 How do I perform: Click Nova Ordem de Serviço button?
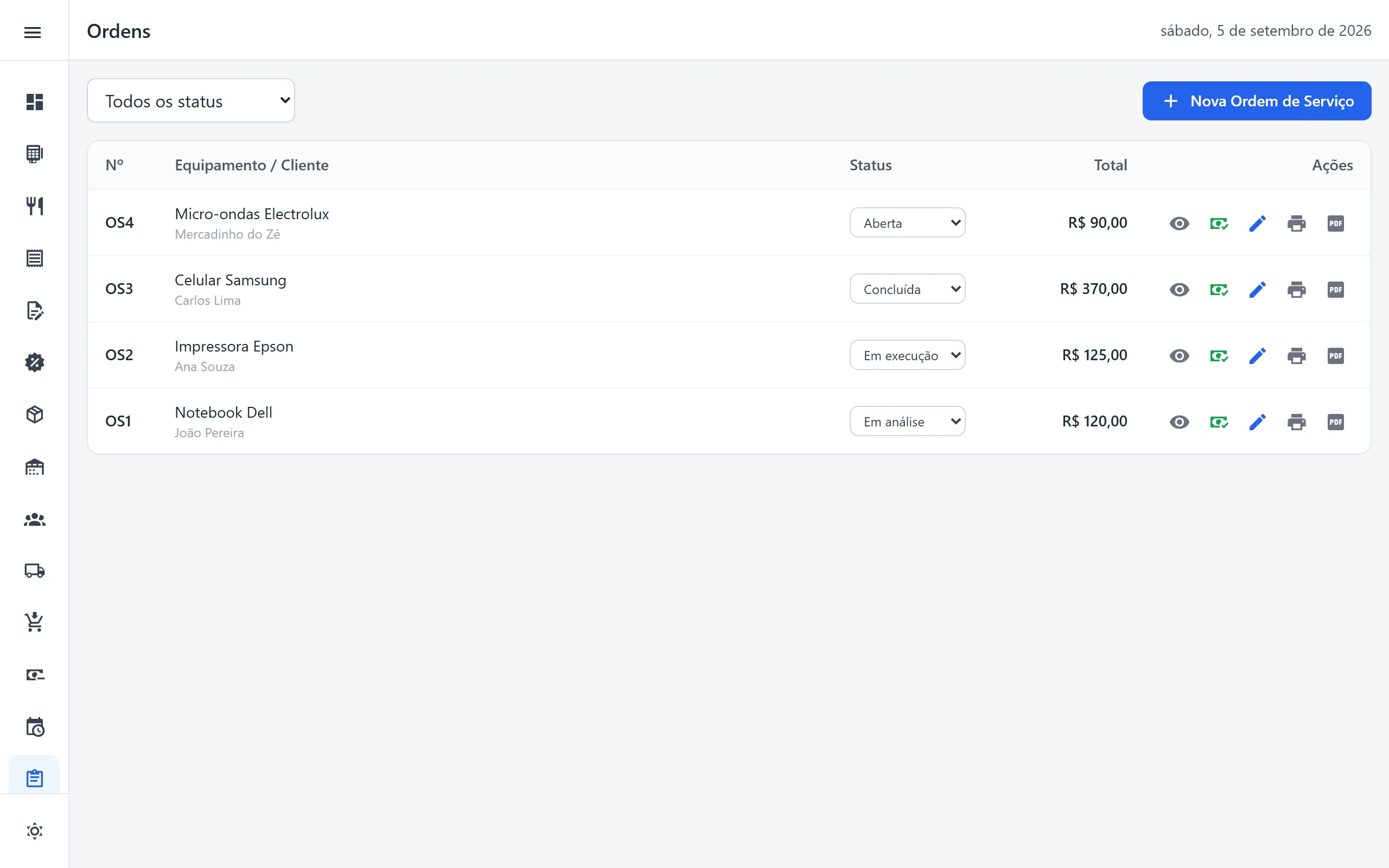1257,101
